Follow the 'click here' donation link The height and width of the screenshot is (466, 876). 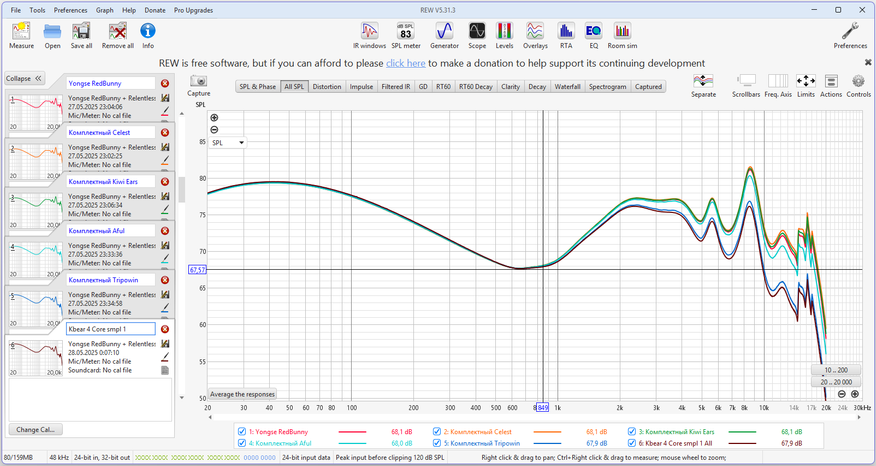coord(406,62)
